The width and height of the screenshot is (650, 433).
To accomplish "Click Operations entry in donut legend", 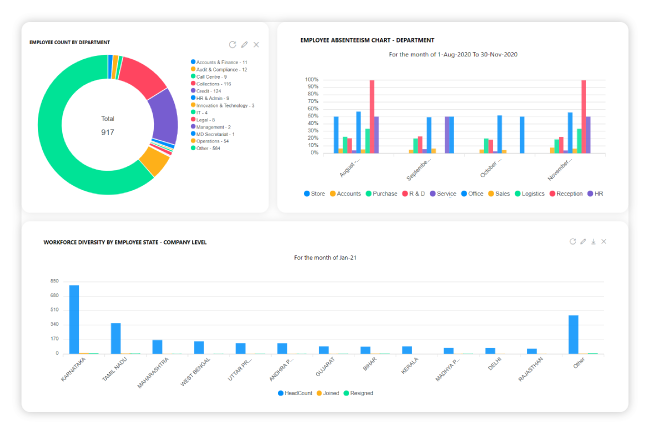I will 213,140.
